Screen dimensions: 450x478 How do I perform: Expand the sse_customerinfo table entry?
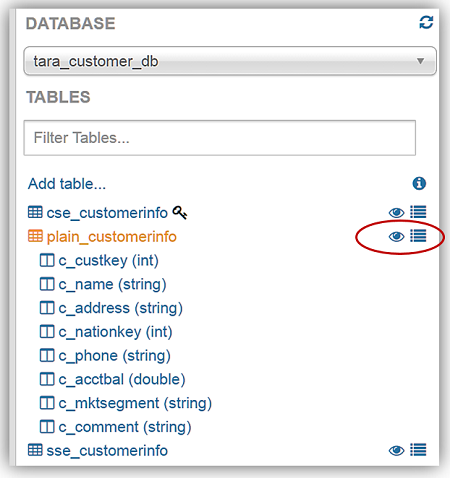tap(107, 451)
